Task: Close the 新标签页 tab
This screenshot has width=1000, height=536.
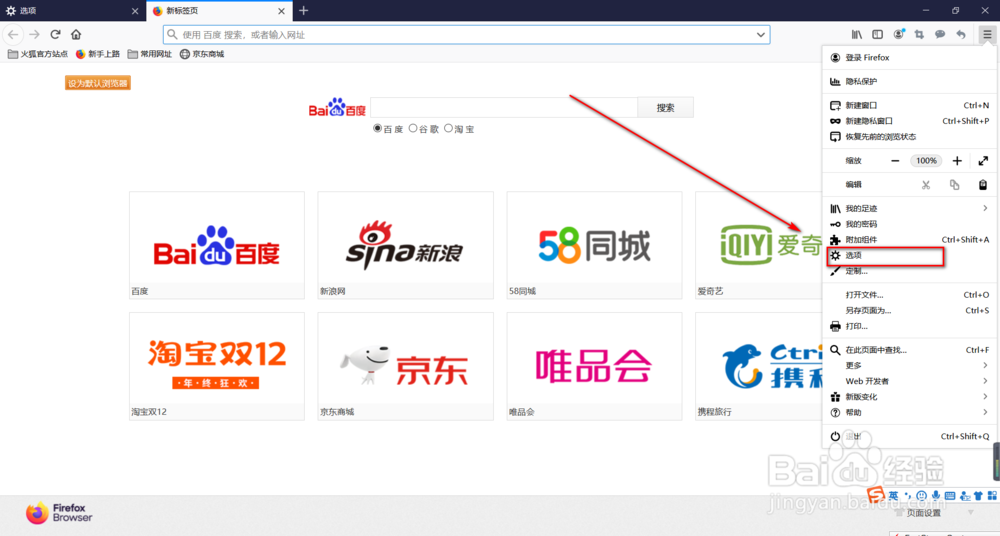Action: point(281,11)
